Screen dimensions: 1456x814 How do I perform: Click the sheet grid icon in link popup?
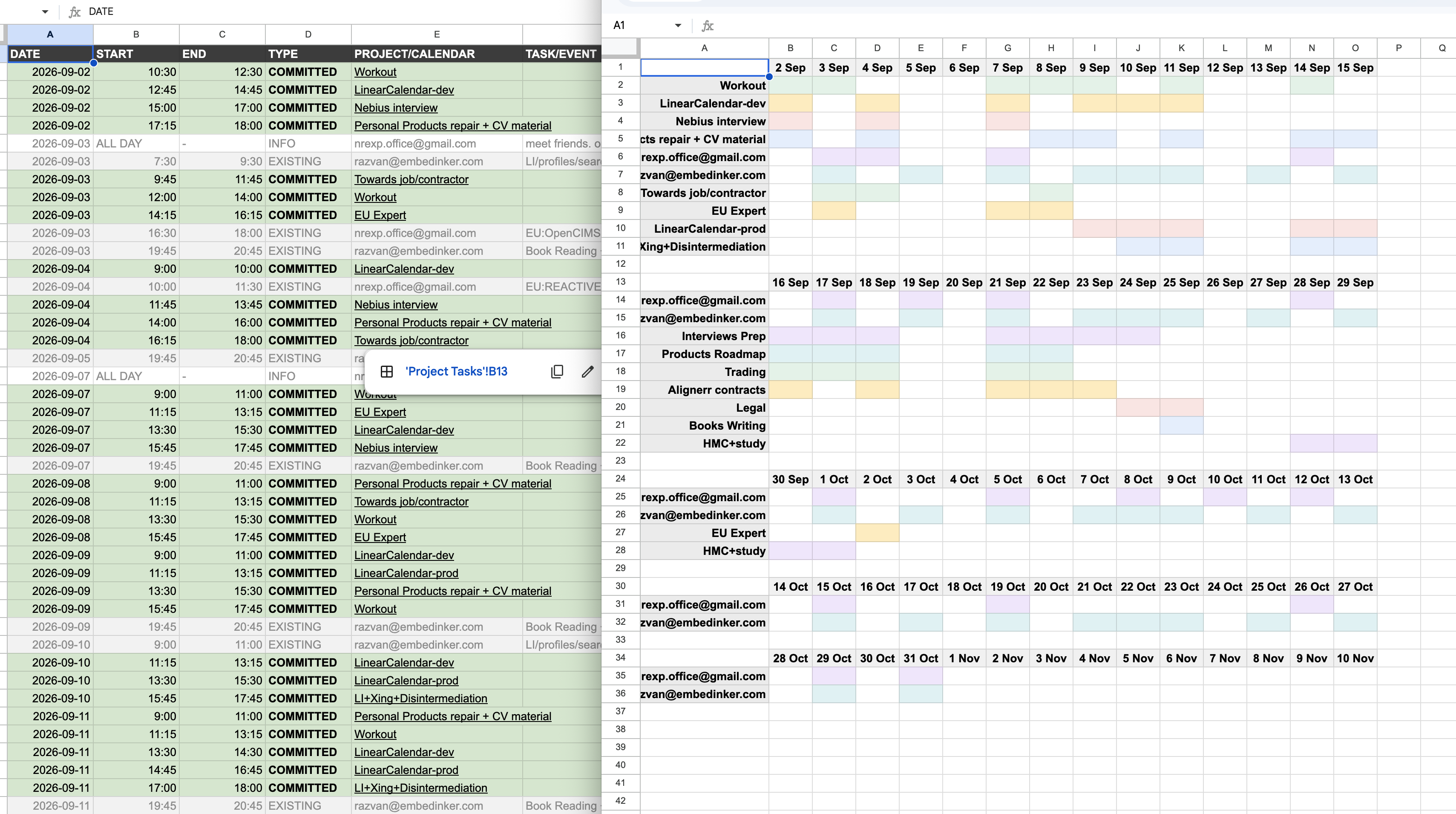(387, 371)
